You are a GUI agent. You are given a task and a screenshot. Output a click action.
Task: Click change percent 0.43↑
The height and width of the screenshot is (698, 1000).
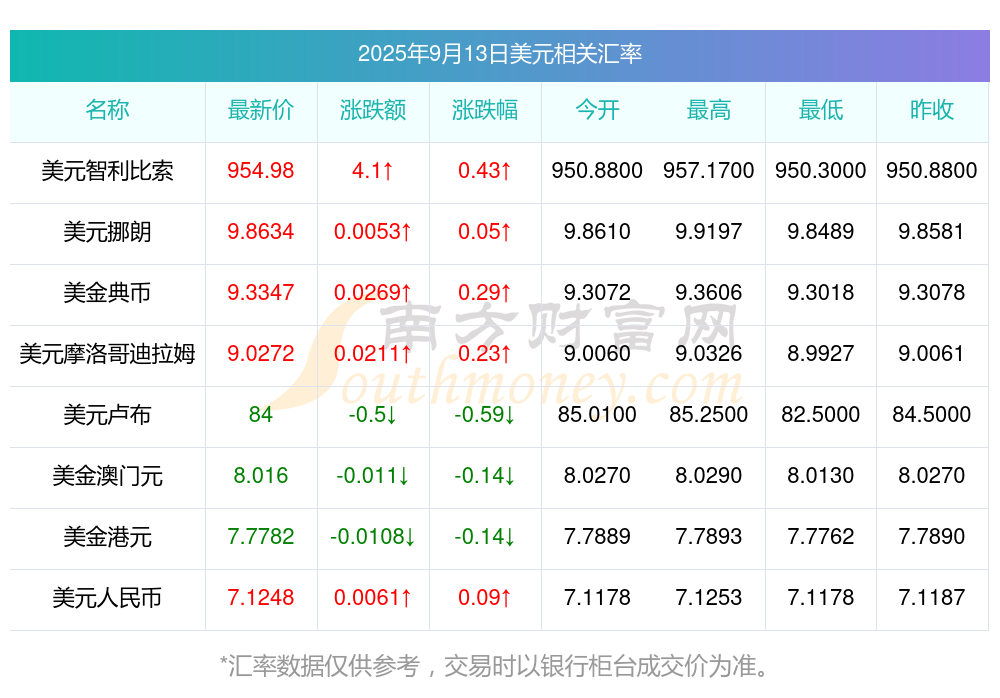[485, 170]
